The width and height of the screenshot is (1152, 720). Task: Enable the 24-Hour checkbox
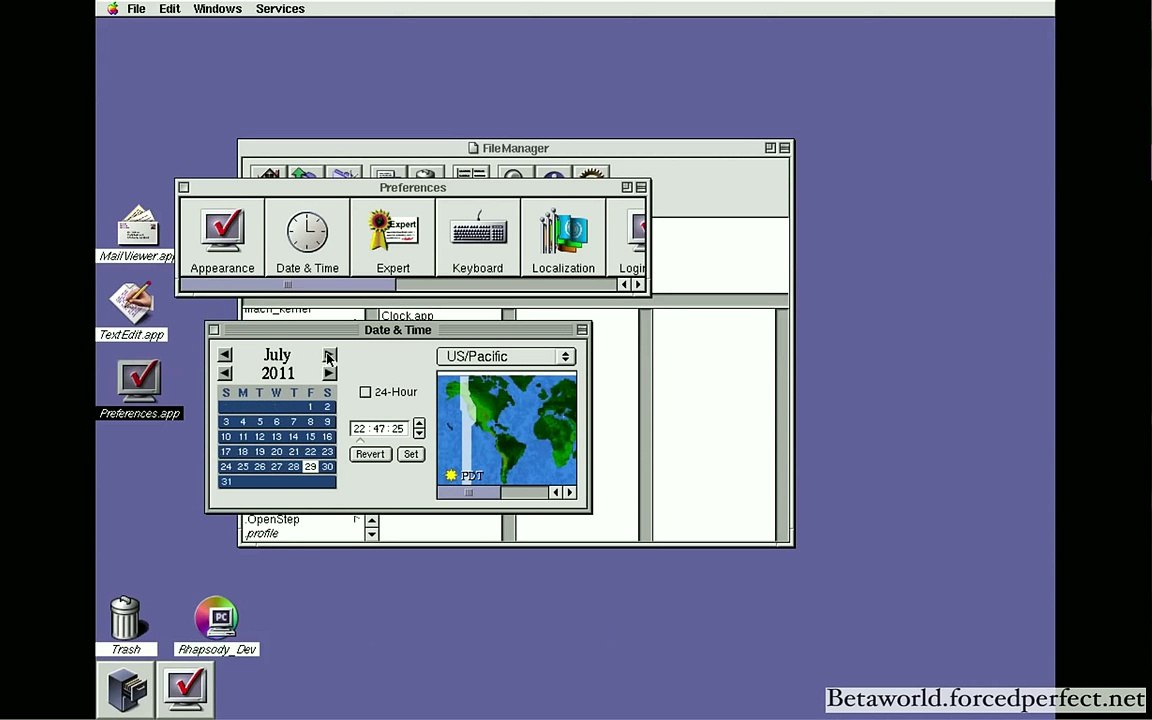[x=365, y=392]
